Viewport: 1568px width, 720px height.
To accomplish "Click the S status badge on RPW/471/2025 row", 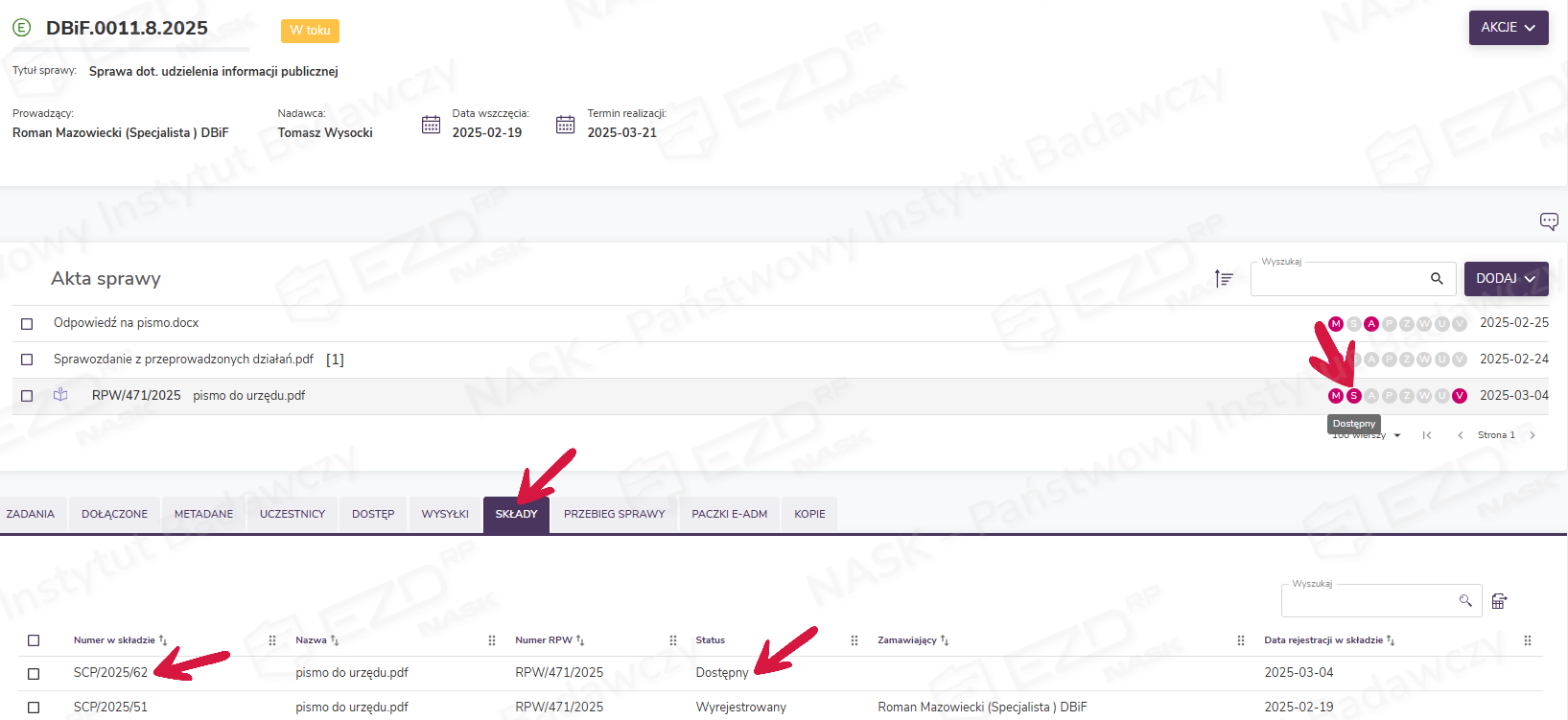I will (x=1353, y=396).
